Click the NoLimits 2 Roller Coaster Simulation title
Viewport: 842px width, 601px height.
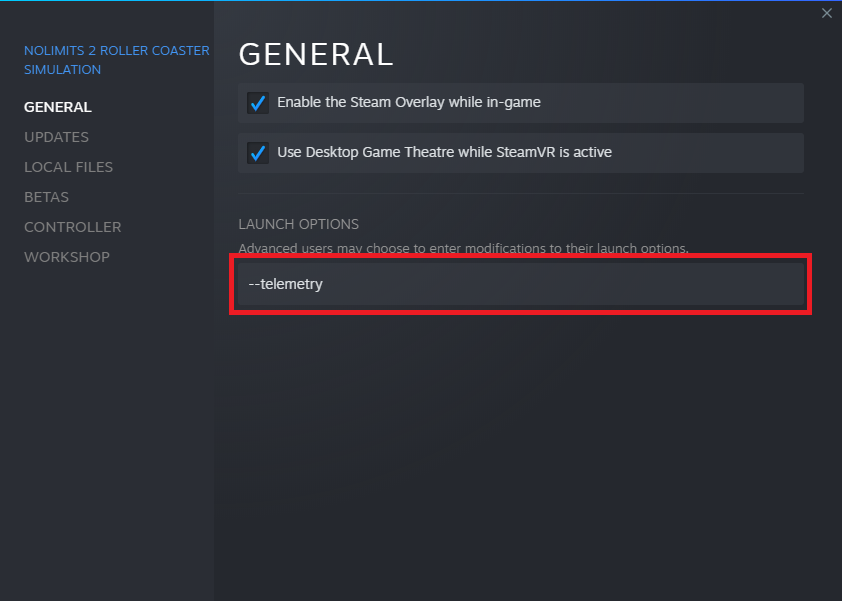[116, 60]
